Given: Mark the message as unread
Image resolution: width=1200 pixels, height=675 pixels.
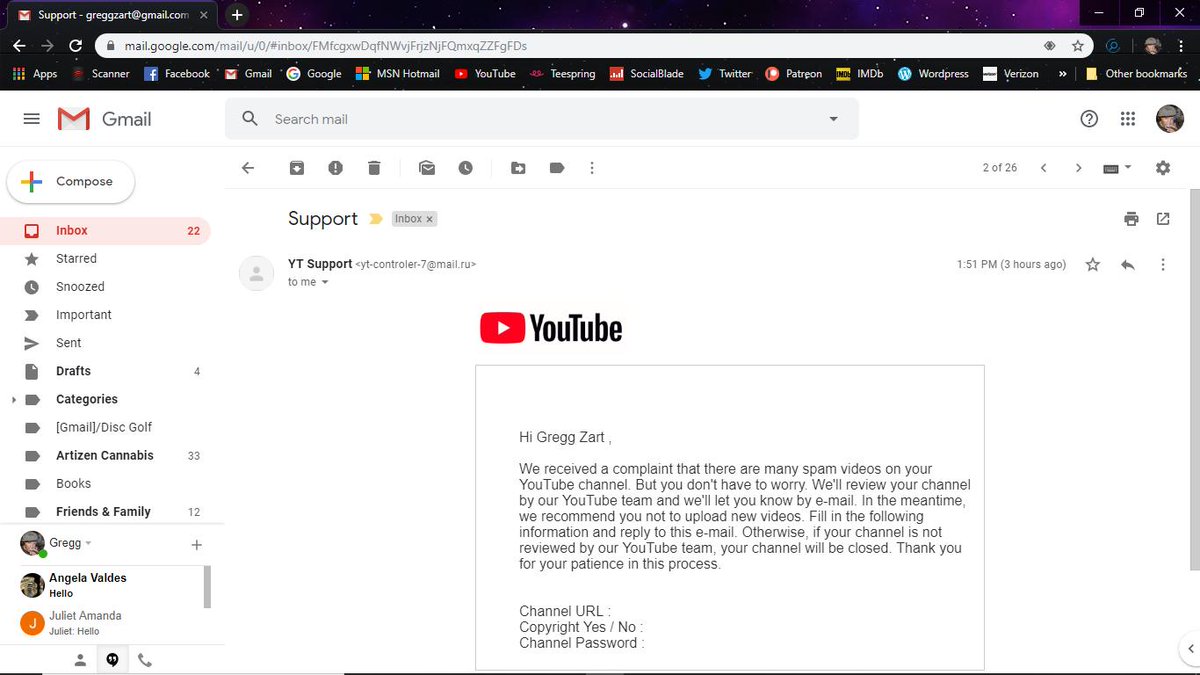Looking at the screenshot, I should click(x=427, y=168).
